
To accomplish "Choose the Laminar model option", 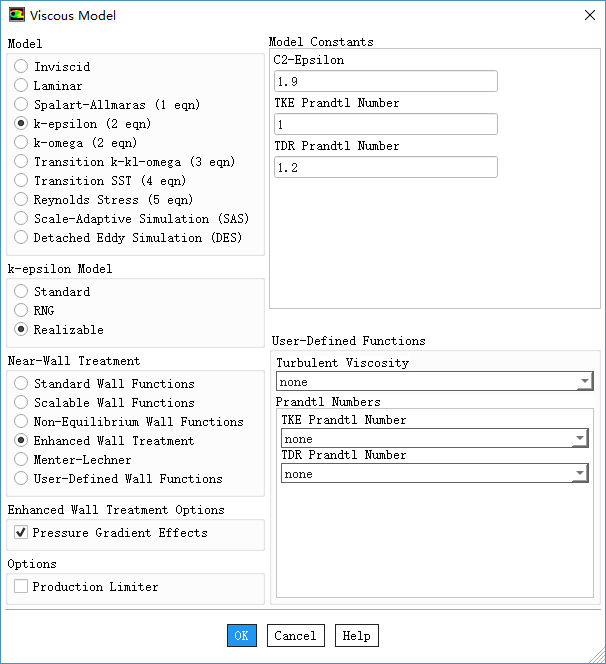I will click(x=21, y=86).
